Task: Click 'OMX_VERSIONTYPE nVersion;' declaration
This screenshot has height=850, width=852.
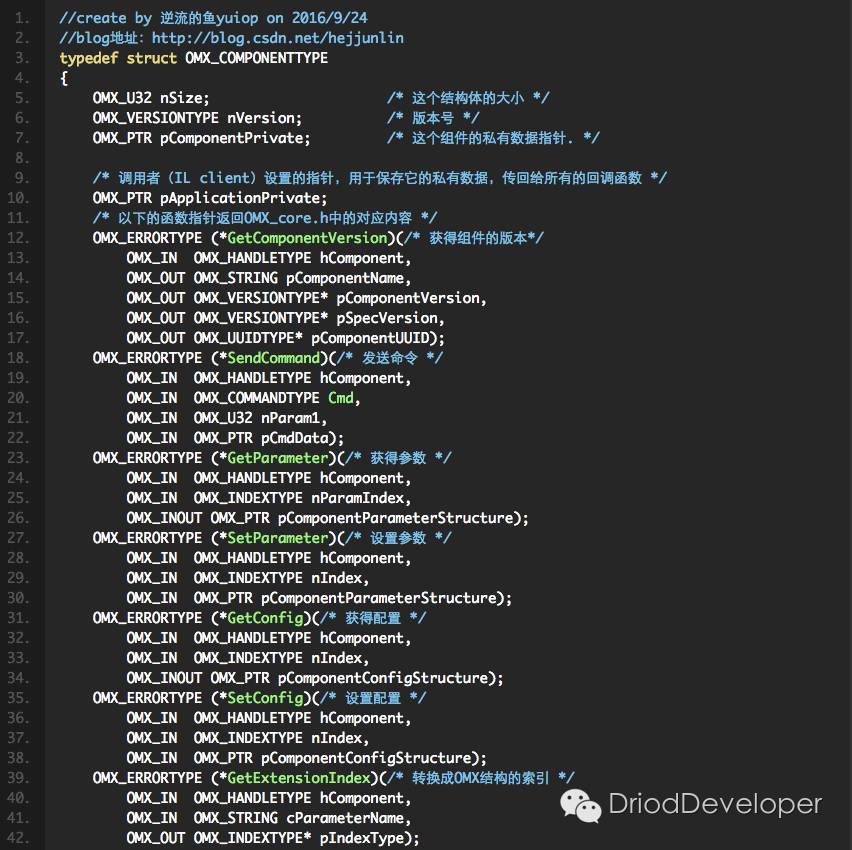Action: pyautogui.click(x=197, y=118)
